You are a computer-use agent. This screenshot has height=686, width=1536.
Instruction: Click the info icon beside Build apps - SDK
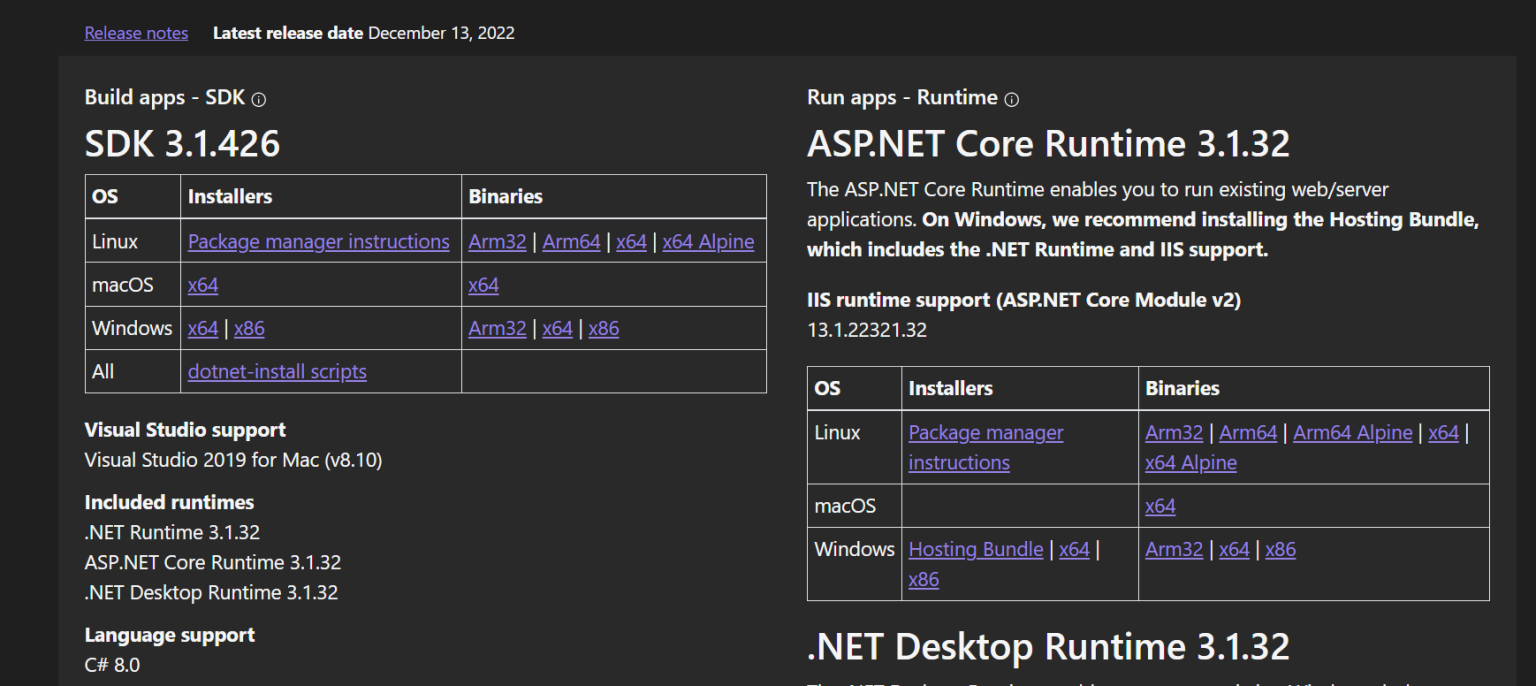[x=258, y=98]
